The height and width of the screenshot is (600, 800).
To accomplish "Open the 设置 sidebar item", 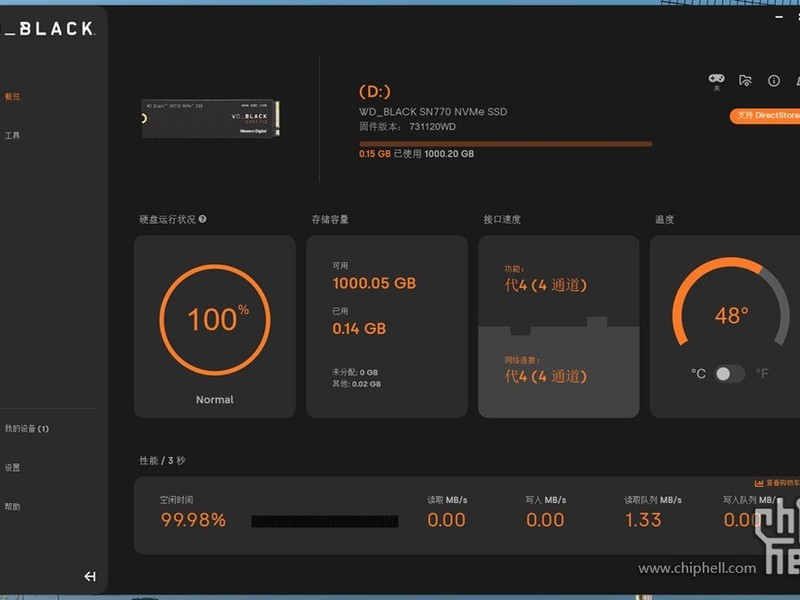I will [x=12, y=467].
